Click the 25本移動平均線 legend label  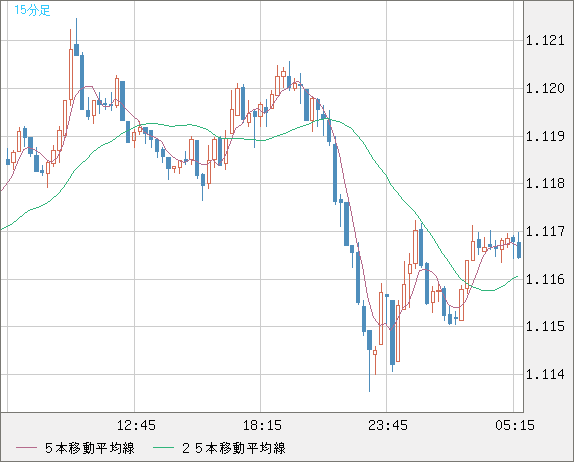[234, 448]
